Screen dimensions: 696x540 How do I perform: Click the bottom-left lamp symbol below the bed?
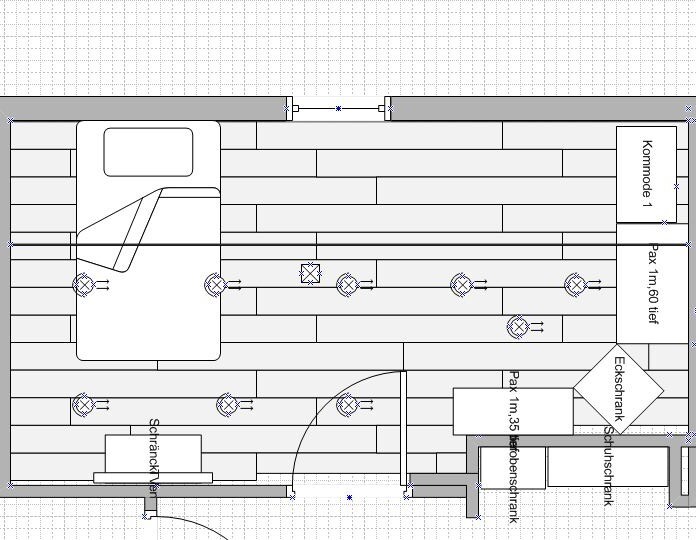tap(84, 404)
